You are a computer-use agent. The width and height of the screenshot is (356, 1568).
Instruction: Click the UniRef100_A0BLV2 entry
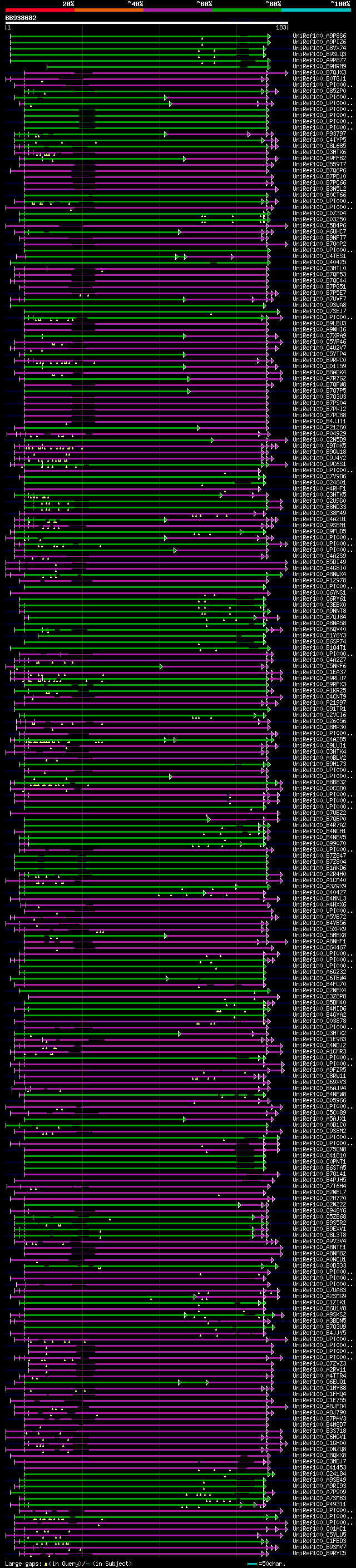[x=319, y=758]
